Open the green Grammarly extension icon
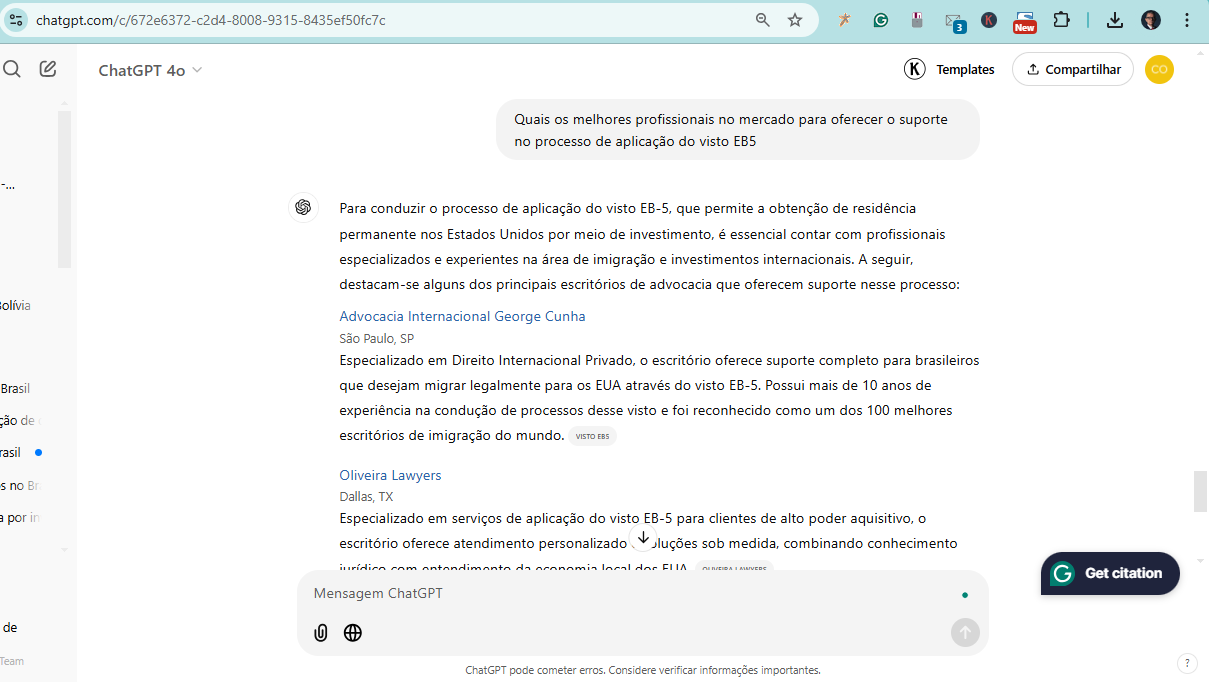Image resolution: width=1209 pixels, height=682 pixels. tap(881, 20)
